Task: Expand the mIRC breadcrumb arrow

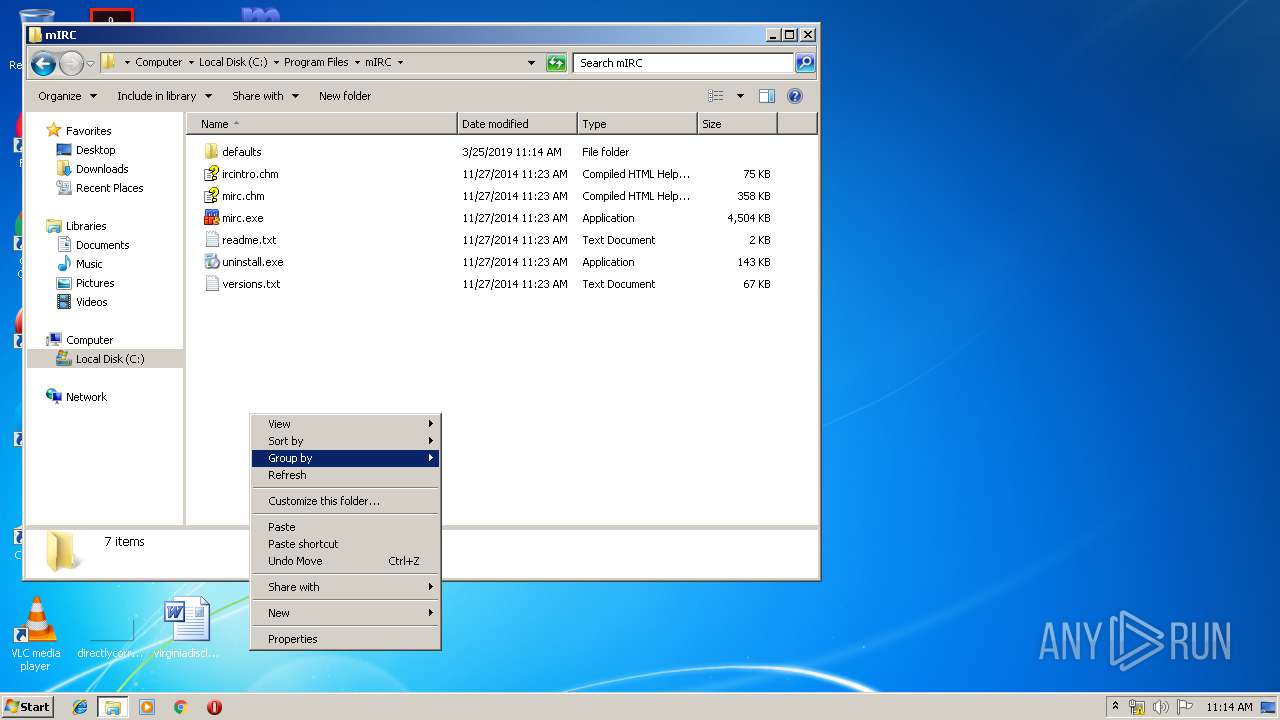Action: pyautogui.click(x=400, y=62)
